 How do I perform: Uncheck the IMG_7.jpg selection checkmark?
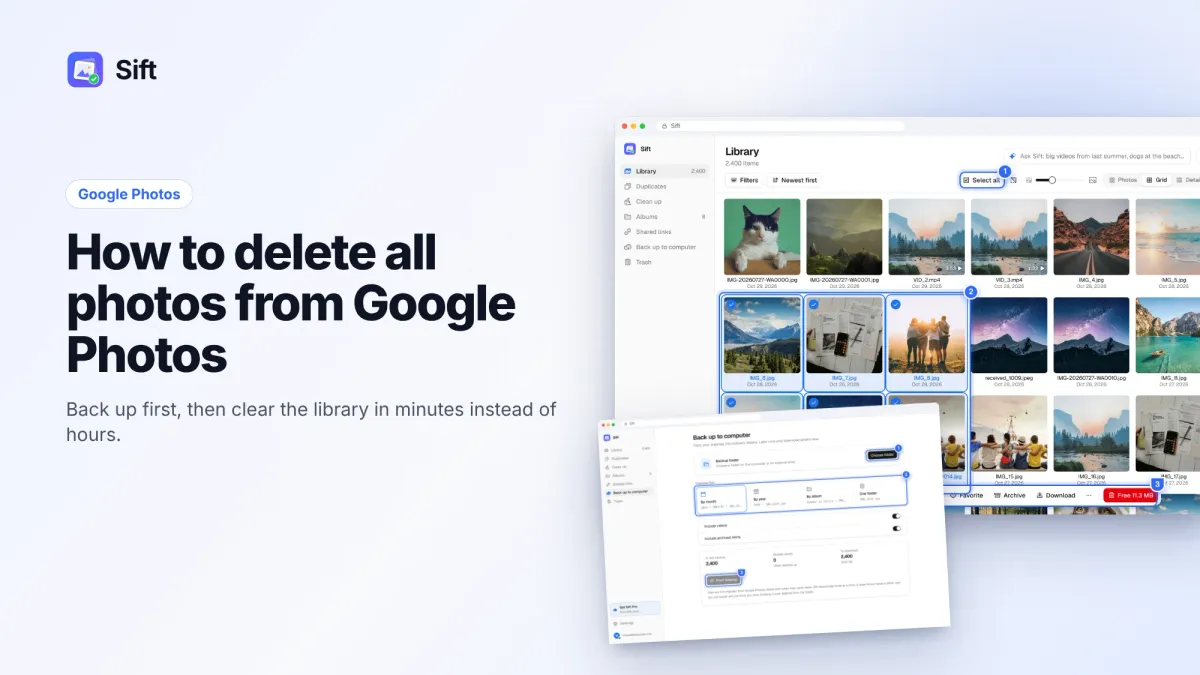pos(813,304)
